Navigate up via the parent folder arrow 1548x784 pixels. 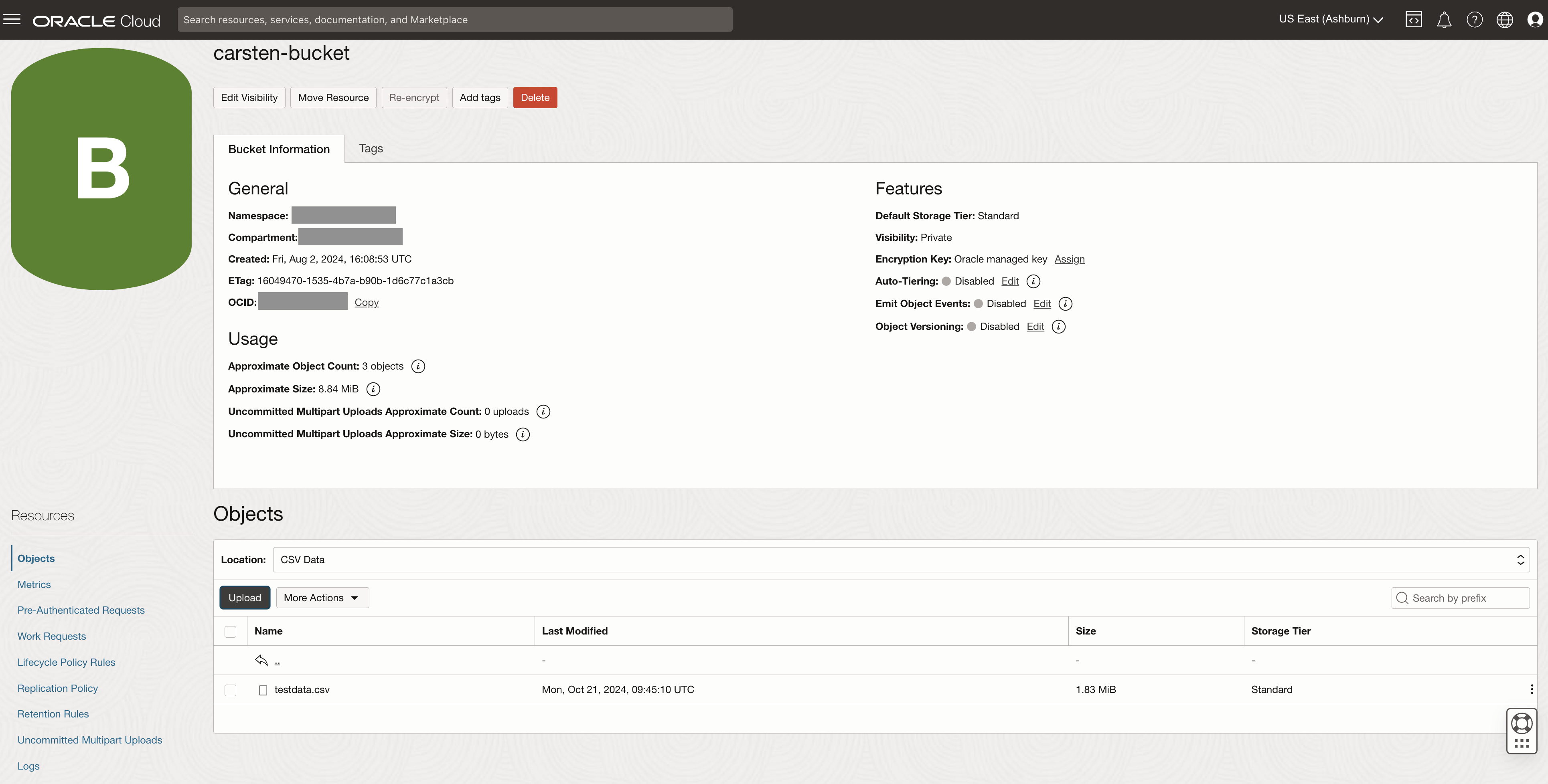point(262,660)
